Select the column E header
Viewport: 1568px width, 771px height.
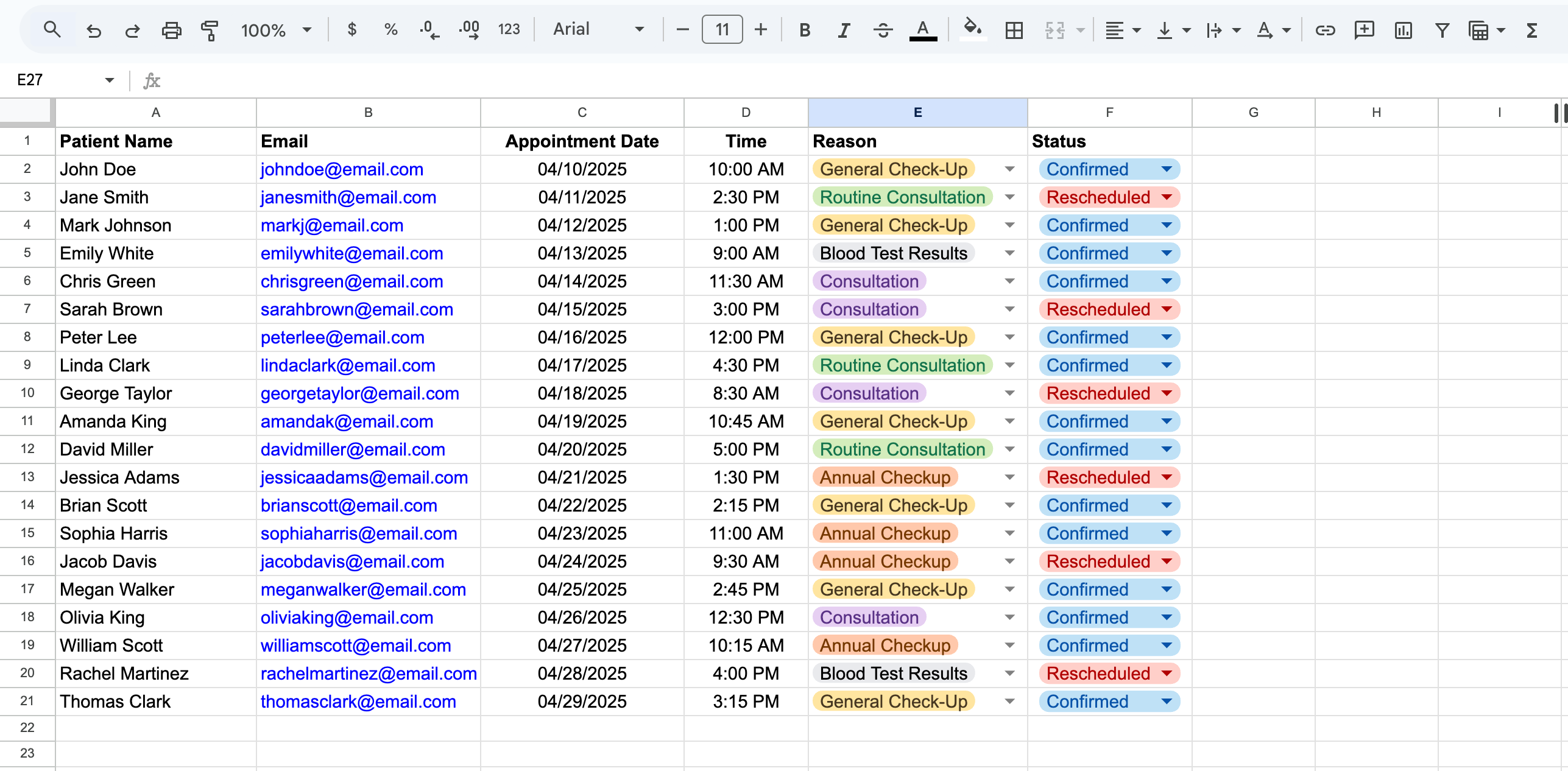pos(917,112)
